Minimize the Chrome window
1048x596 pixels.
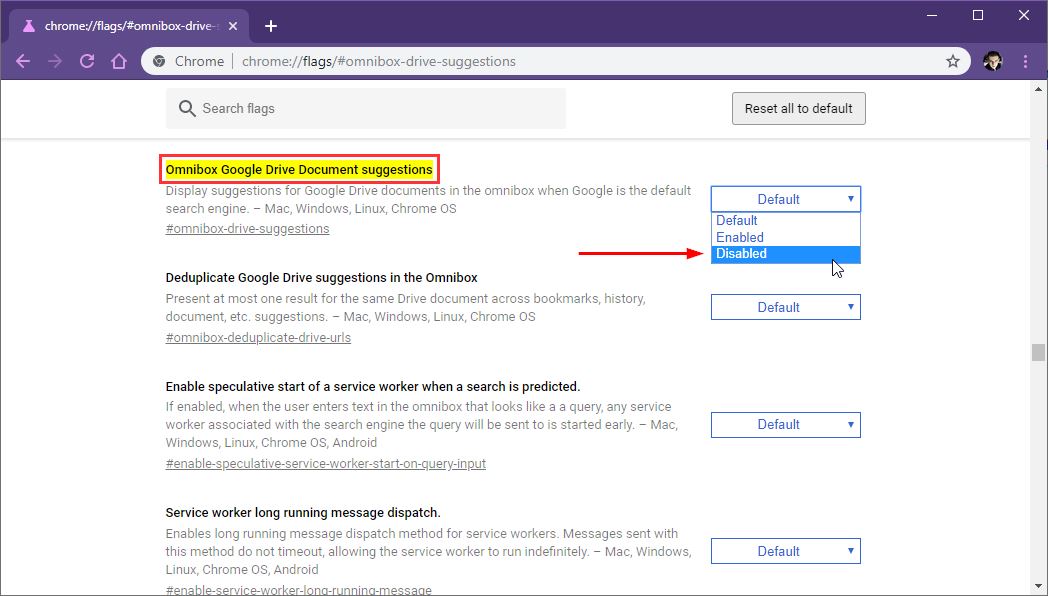coord(932,15)
